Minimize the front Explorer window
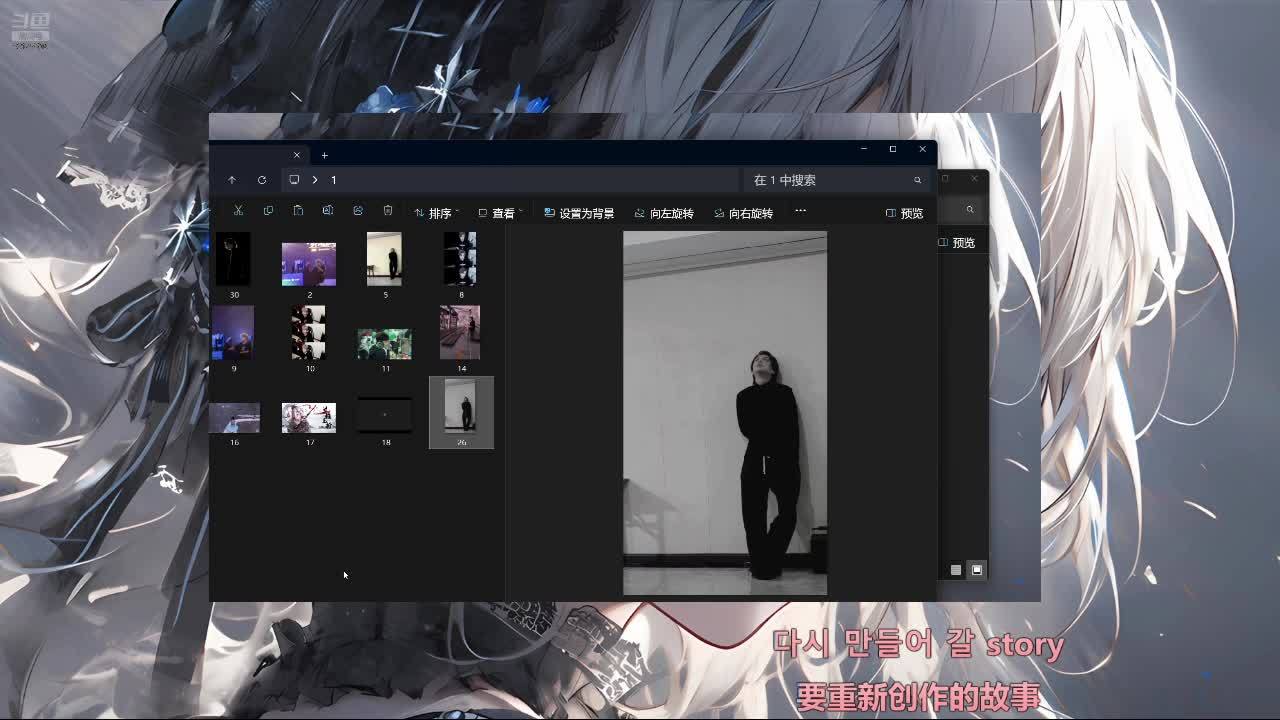 (x=864, y=149)
